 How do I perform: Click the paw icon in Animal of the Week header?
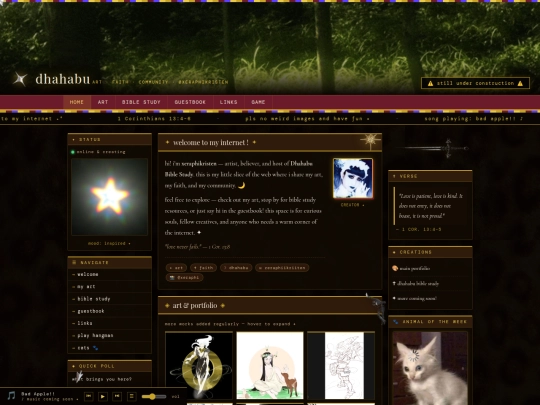coord(396,322)
